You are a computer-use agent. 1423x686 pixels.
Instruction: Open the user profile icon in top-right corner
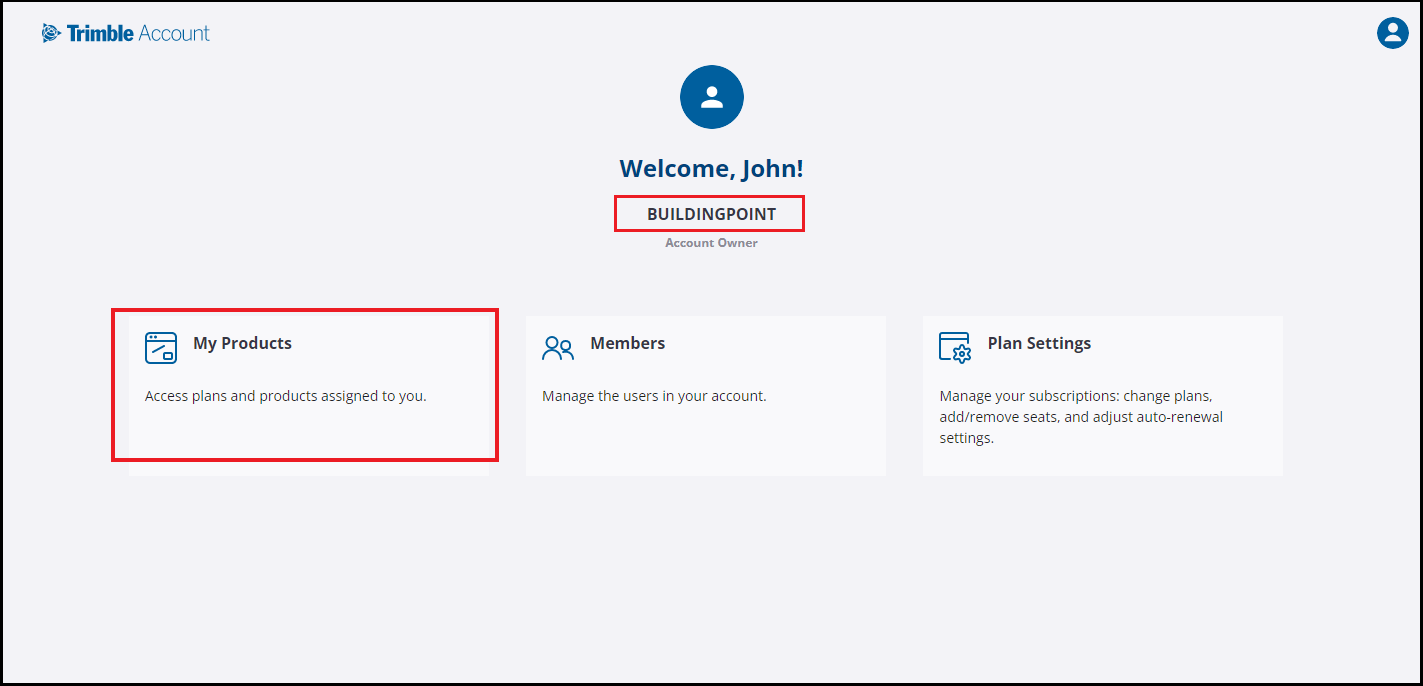[x=1392, y=33]
